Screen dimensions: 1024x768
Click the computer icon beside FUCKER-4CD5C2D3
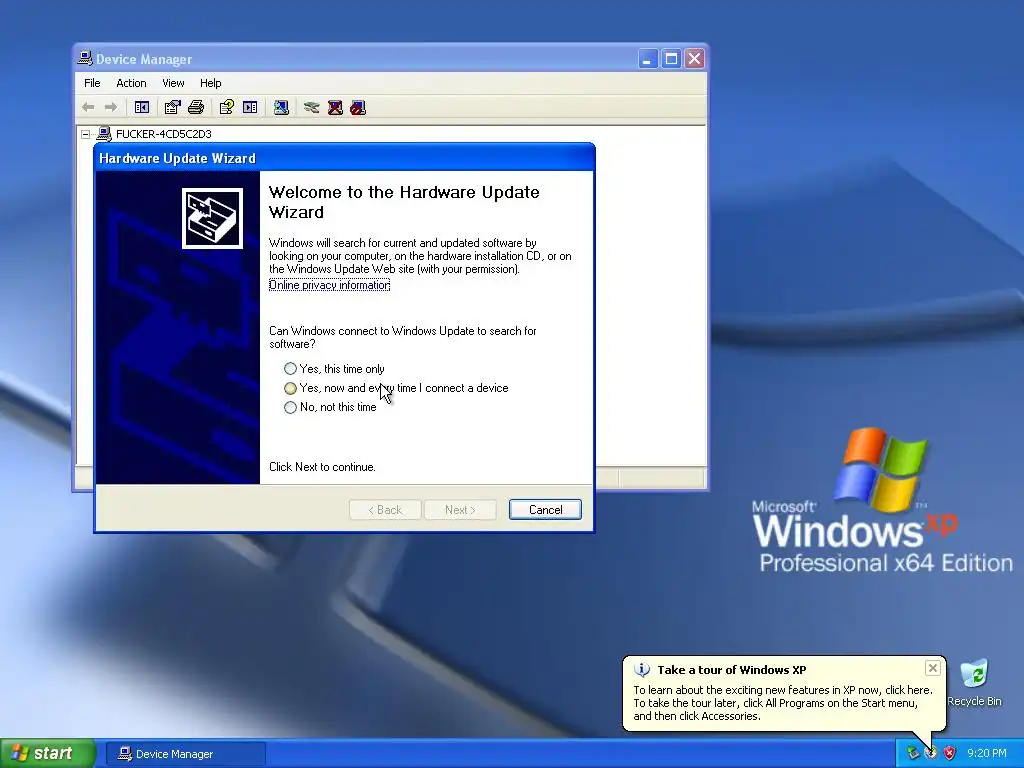point(104,134)
